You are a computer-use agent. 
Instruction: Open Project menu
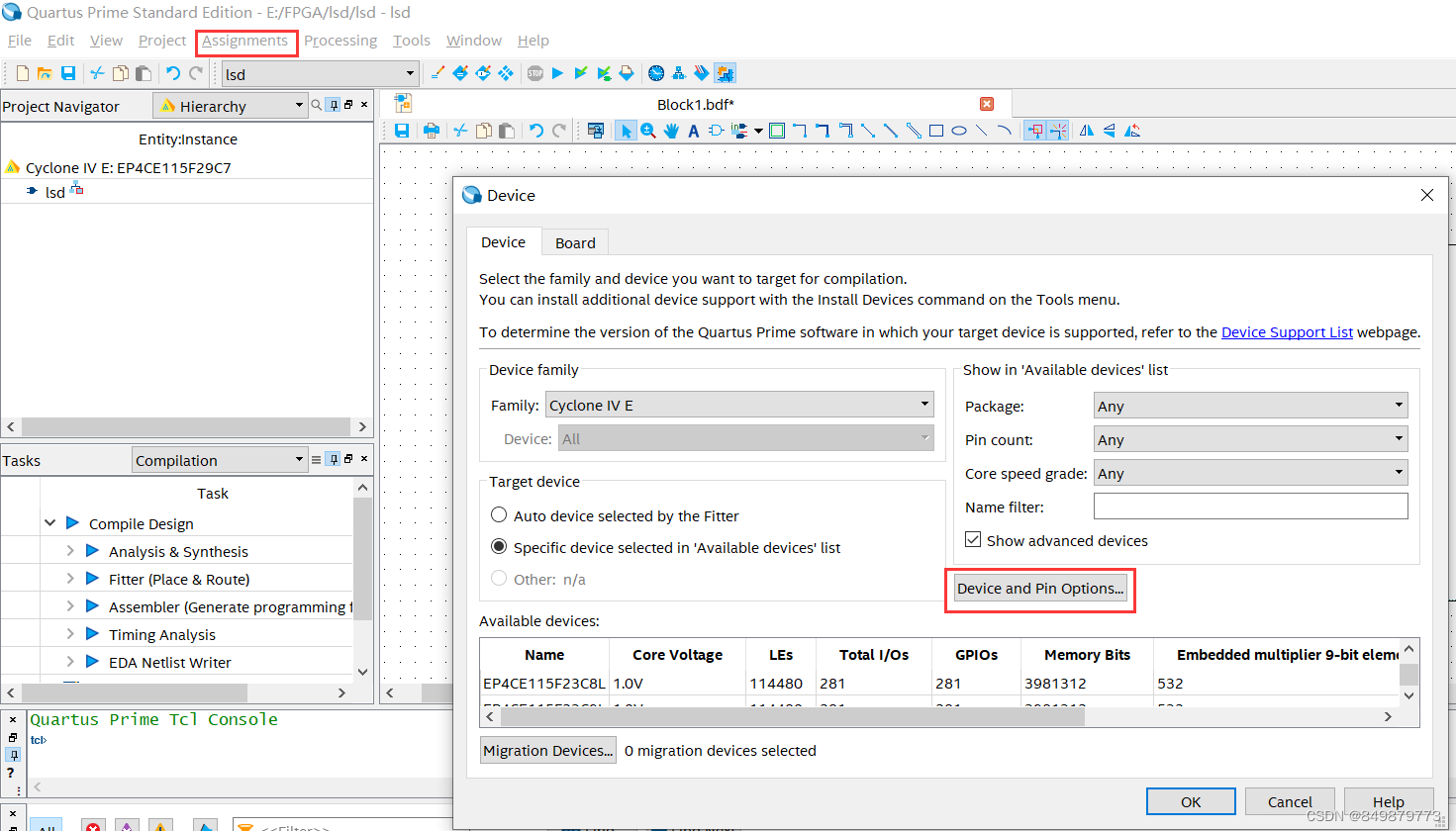[162, 41]
